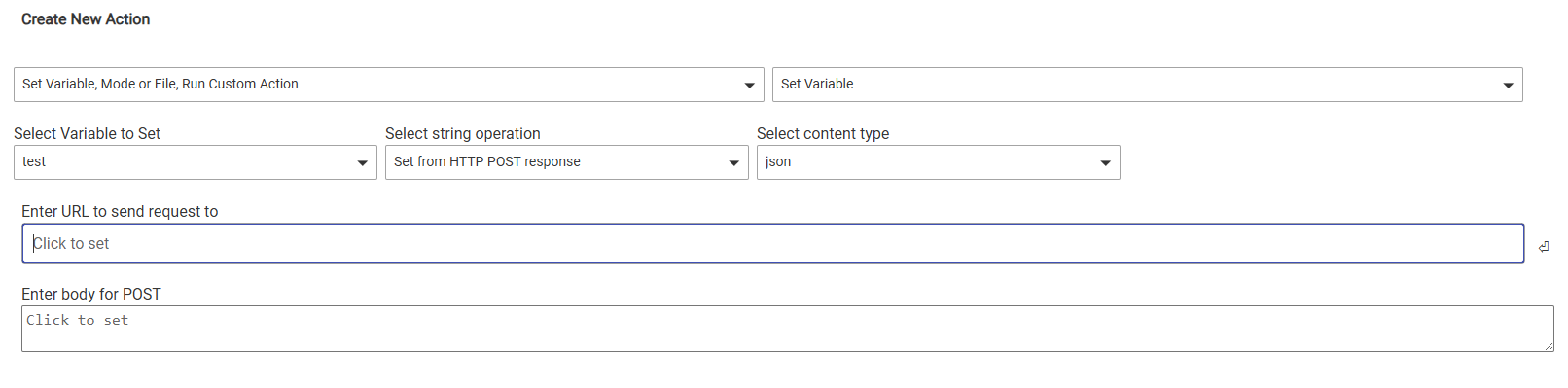1568x388 pixels.
Task: Click the 'Enter body for POST' label
Action: tap(91, 294)
